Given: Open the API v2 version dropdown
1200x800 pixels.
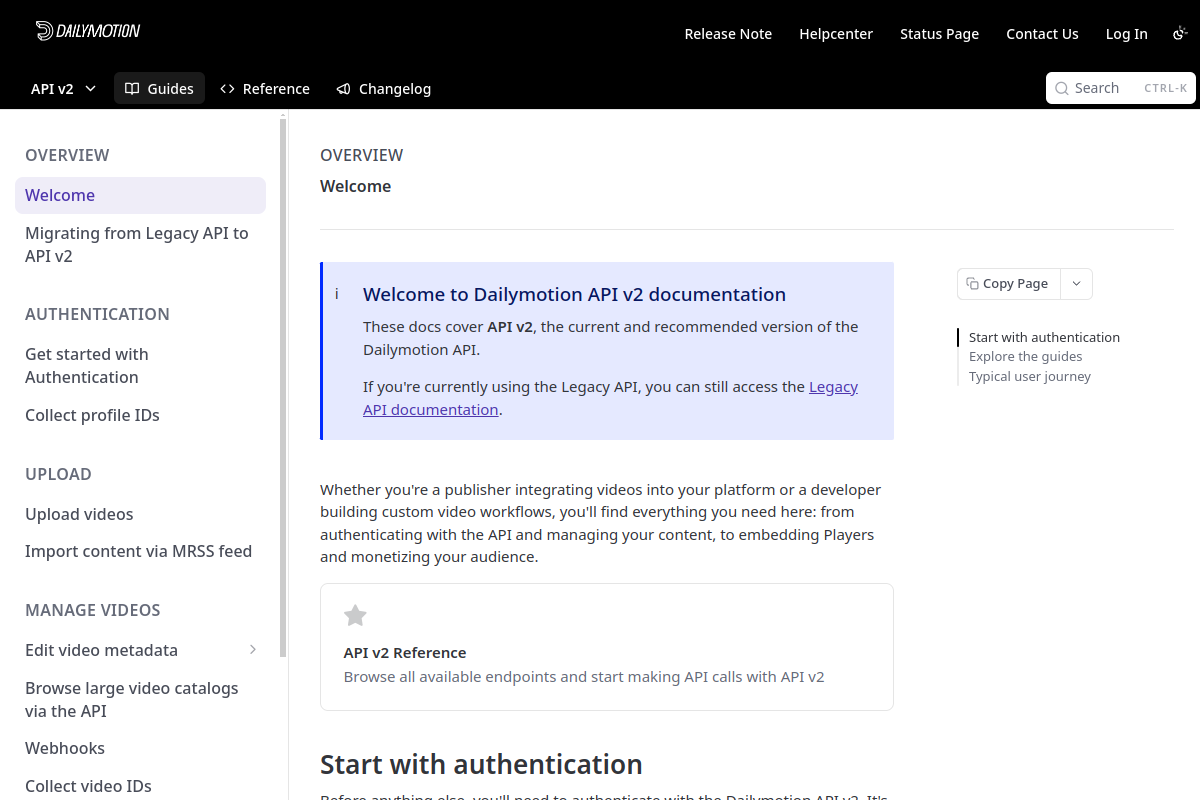Looking at the screenshot, I should (x=63, y=88).
